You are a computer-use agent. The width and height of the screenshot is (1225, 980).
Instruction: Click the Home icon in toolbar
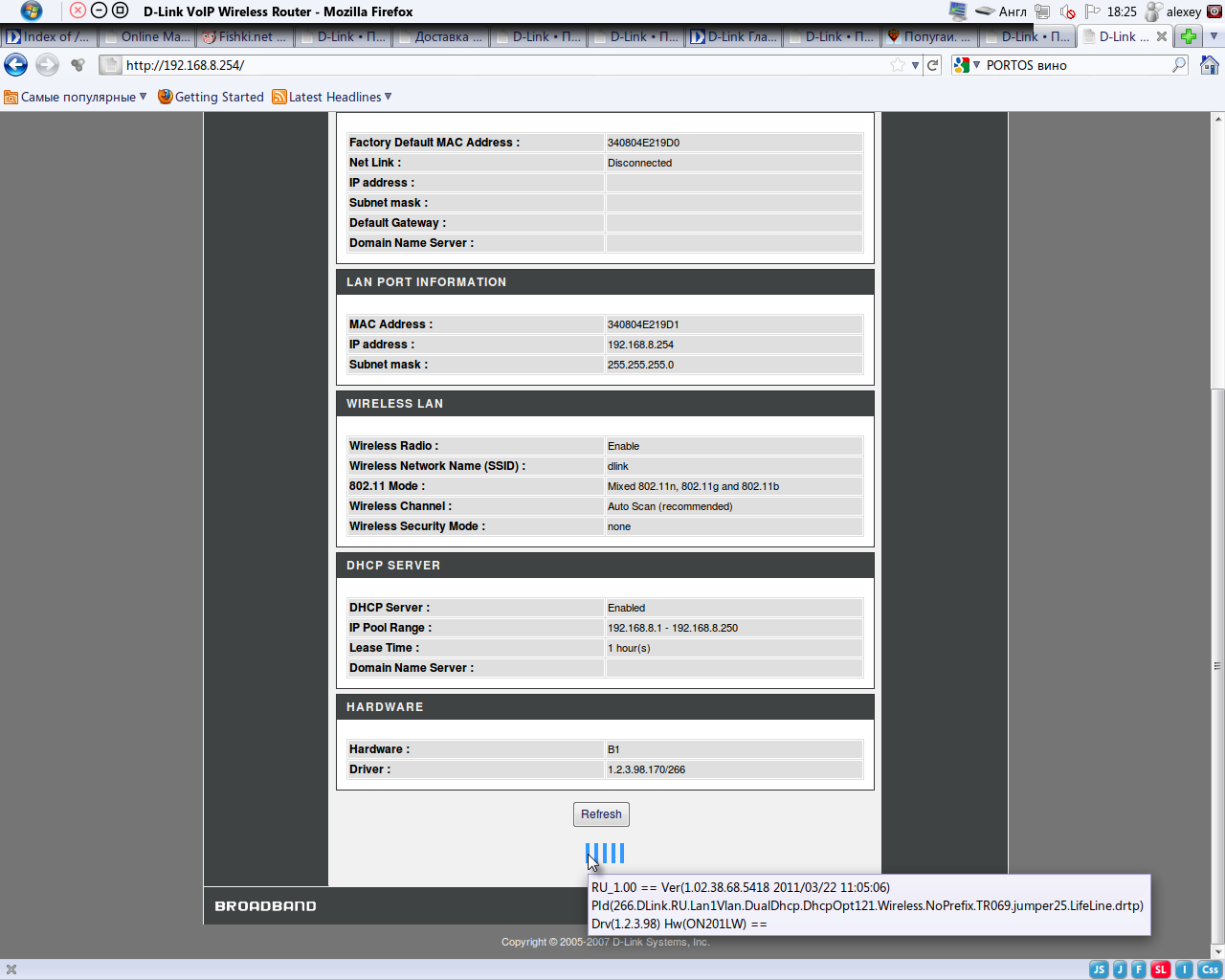(x=1209, y=65)
